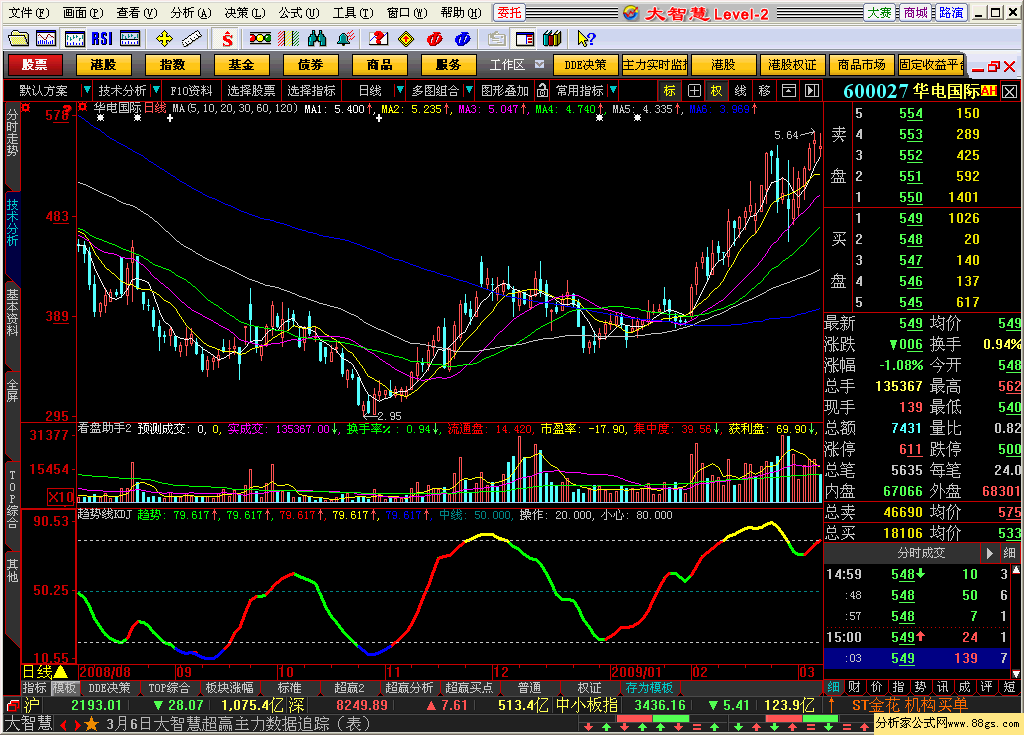Switch to the 超赢分析 bottom tab
The width and height of the screenshot is (1024, 735).
[409, 687]
